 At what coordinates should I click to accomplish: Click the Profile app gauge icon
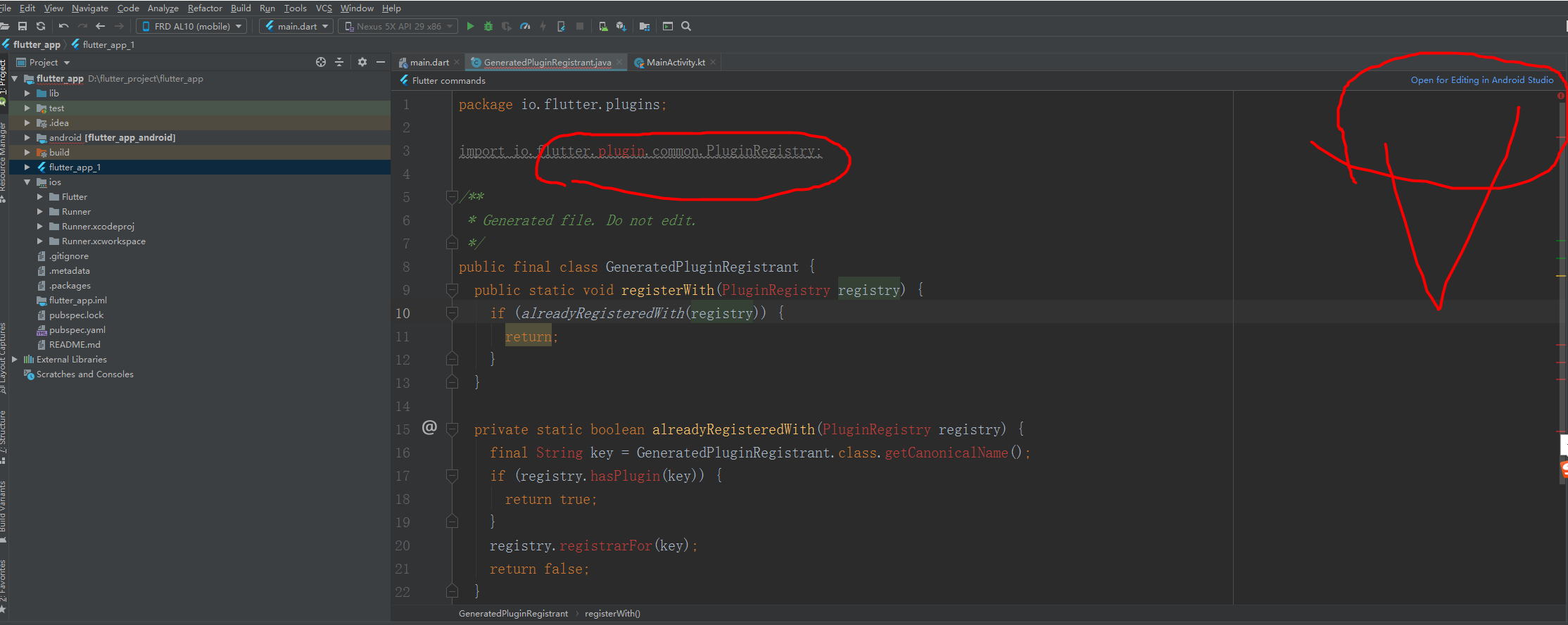coord(525,26)
